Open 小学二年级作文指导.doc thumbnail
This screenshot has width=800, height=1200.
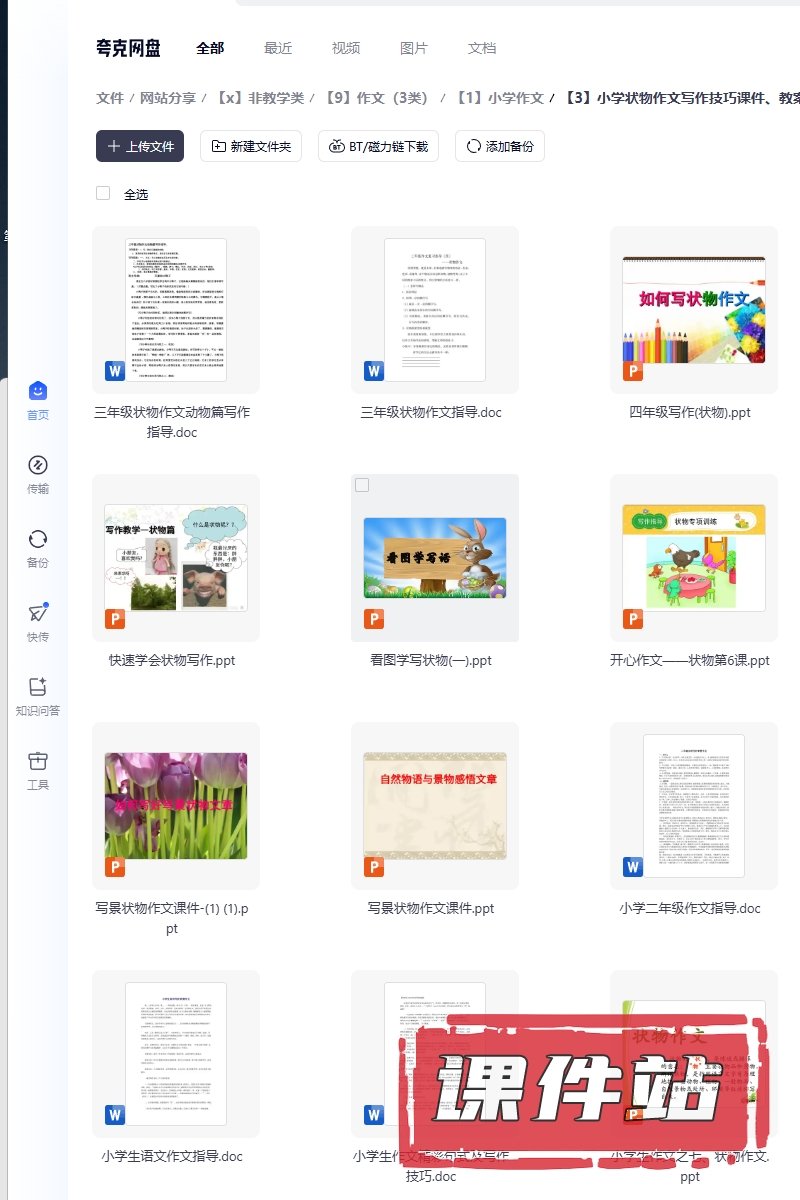693,806
